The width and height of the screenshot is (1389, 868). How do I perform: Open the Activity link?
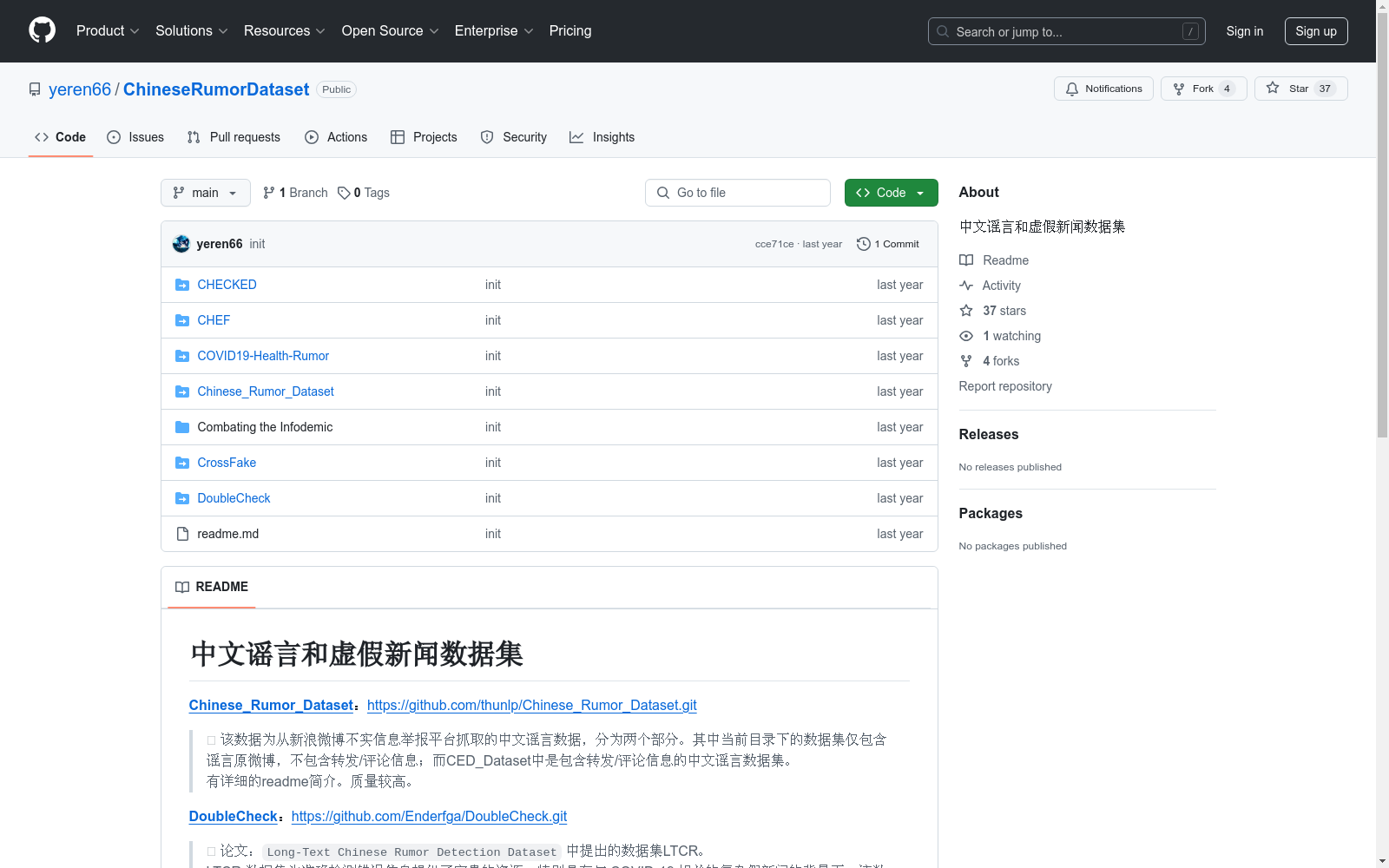(1001, 286)
